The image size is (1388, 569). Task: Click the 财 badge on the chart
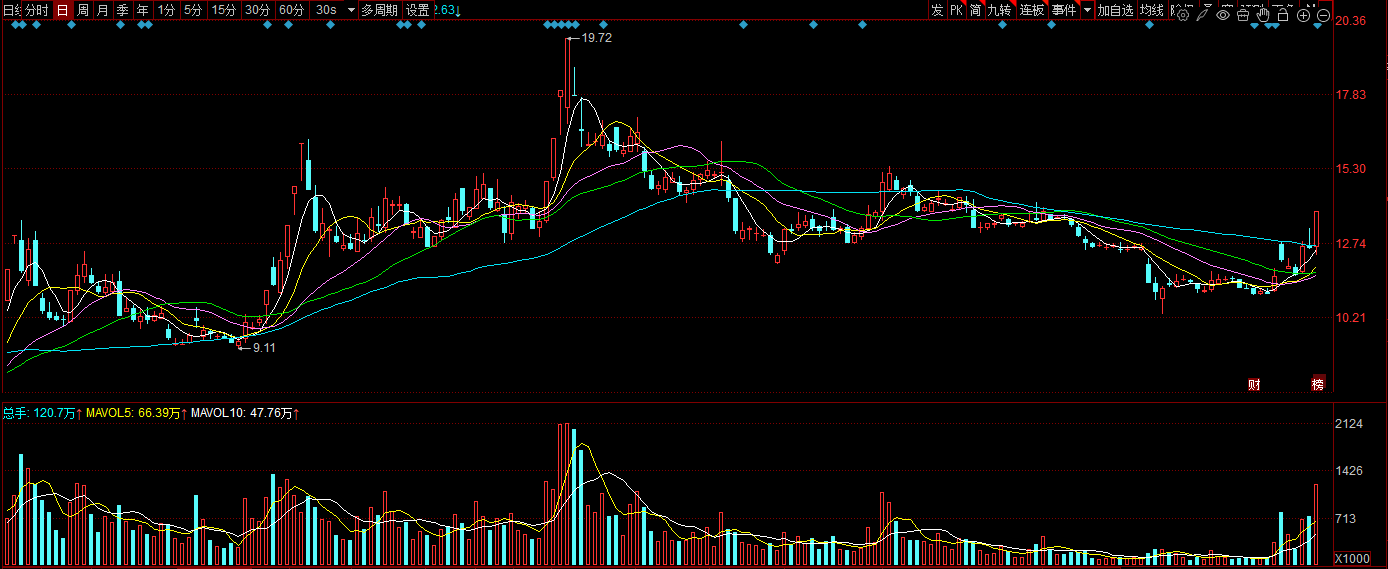pos(1254,384)
